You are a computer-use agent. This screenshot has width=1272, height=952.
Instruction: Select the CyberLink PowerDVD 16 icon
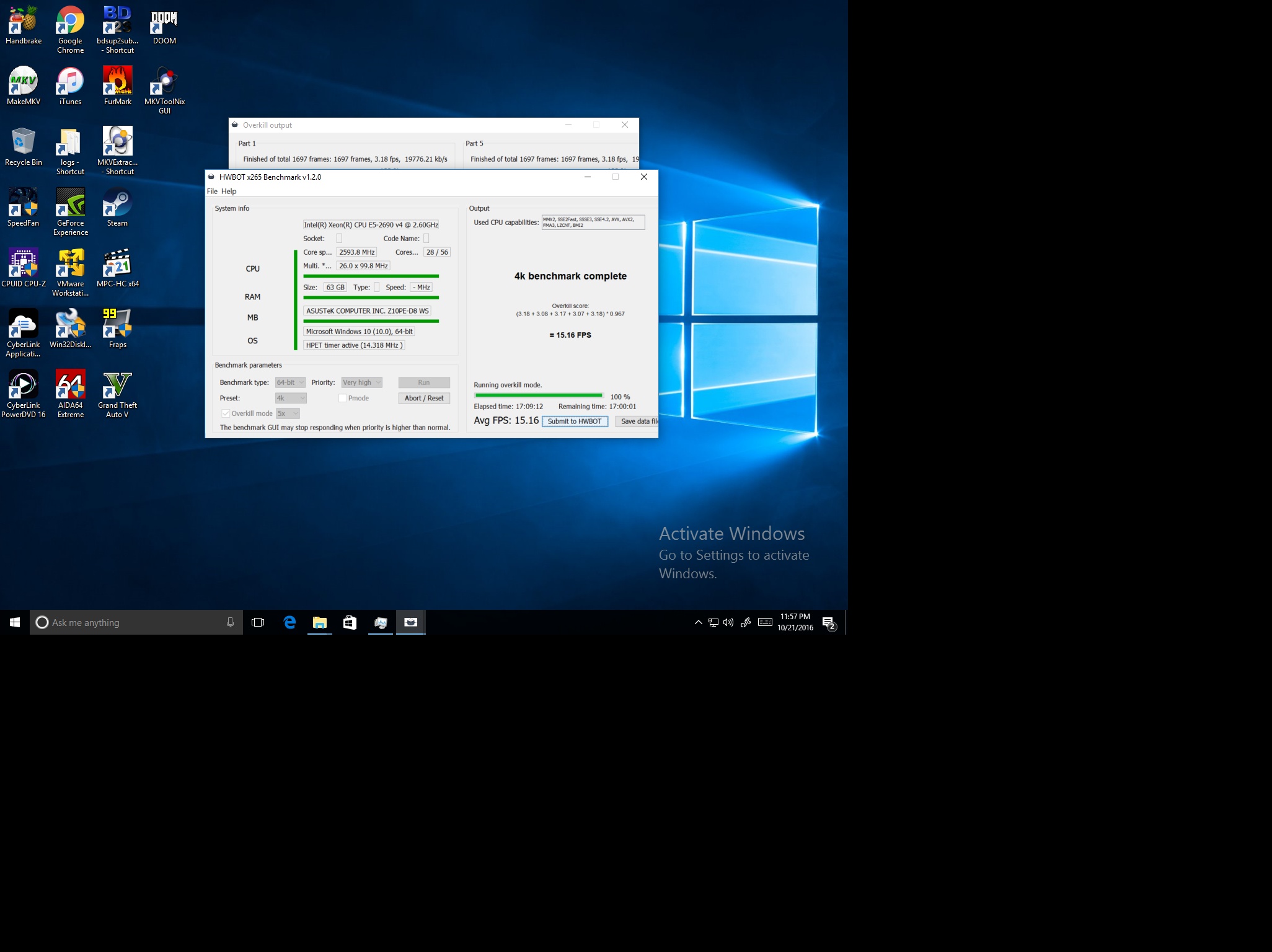tap(24, 394)
